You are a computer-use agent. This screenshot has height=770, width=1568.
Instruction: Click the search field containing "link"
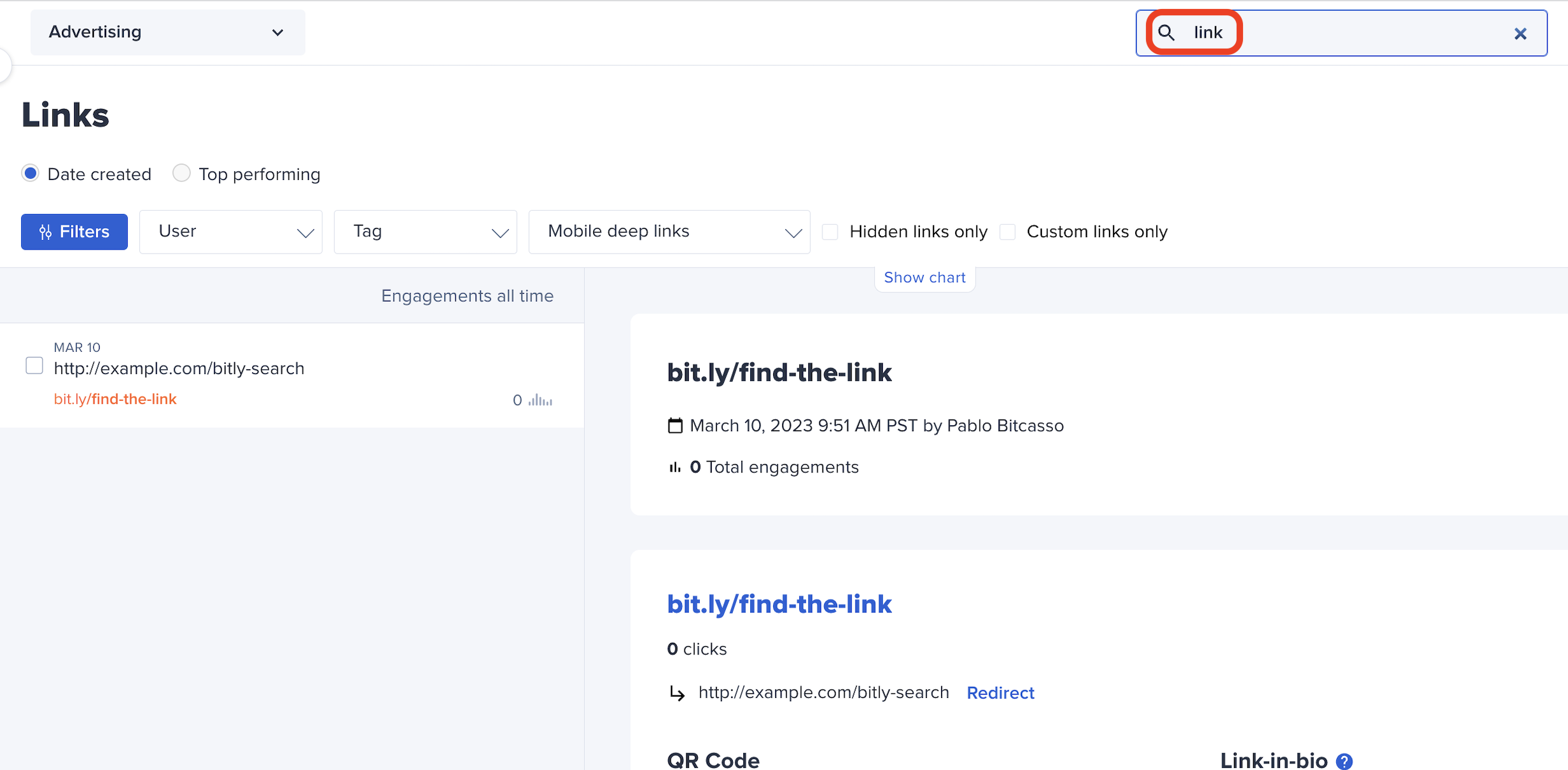(1341, 33)
